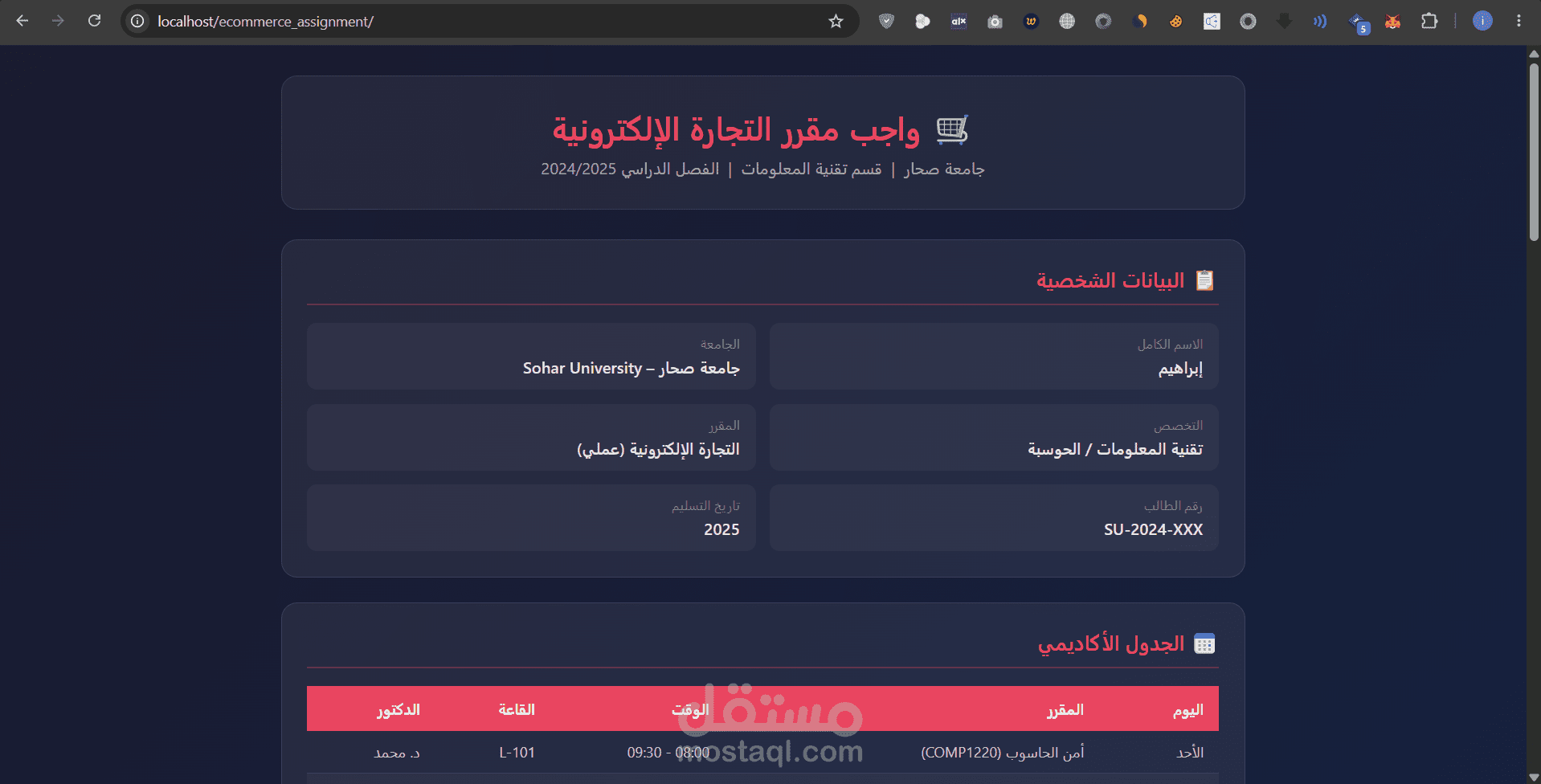Open Chrome's three-dot menu

[x=1519, y=21]
